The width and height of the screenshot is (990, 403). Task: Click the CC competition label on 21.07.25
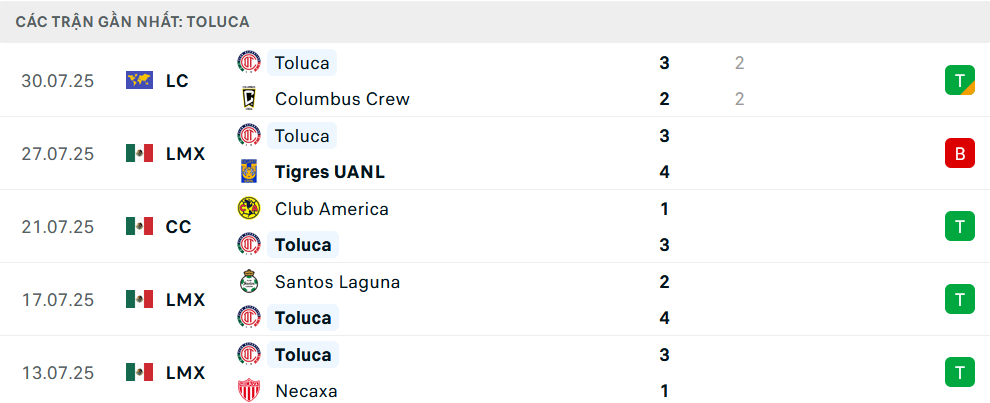(x=179, y=227)
